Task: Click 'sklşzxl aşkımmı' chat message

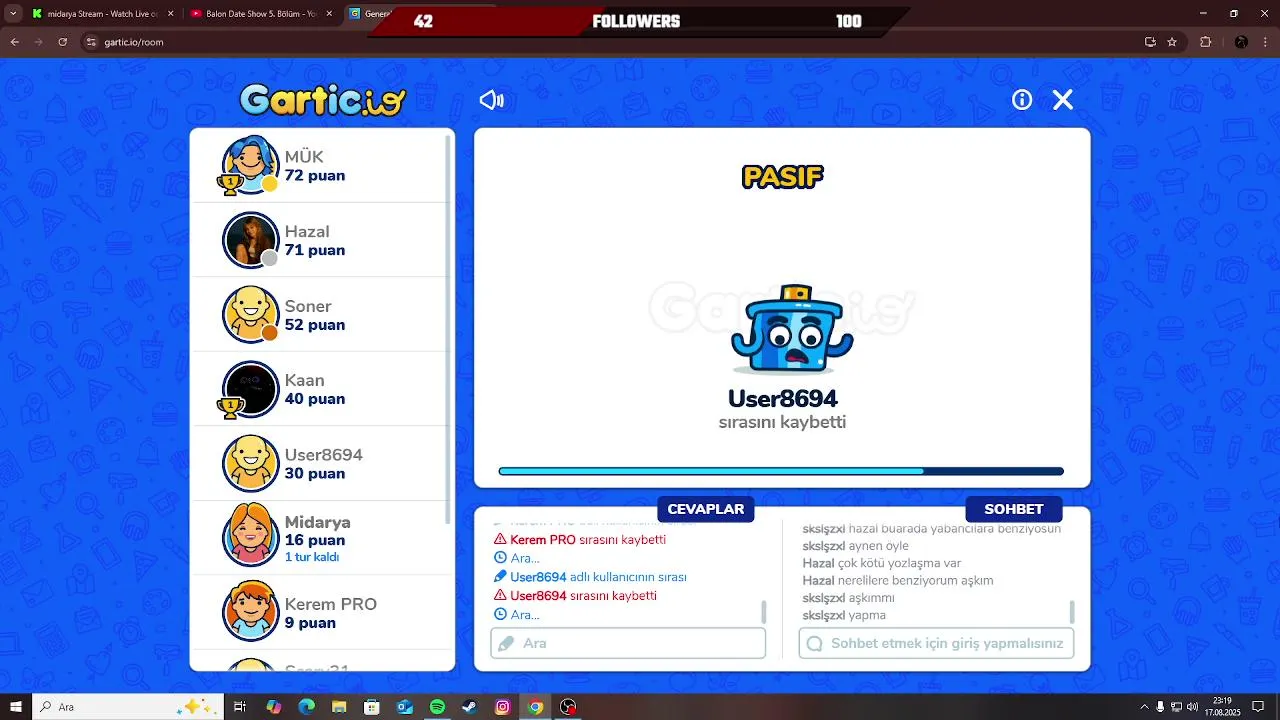Action: (848, 598)
